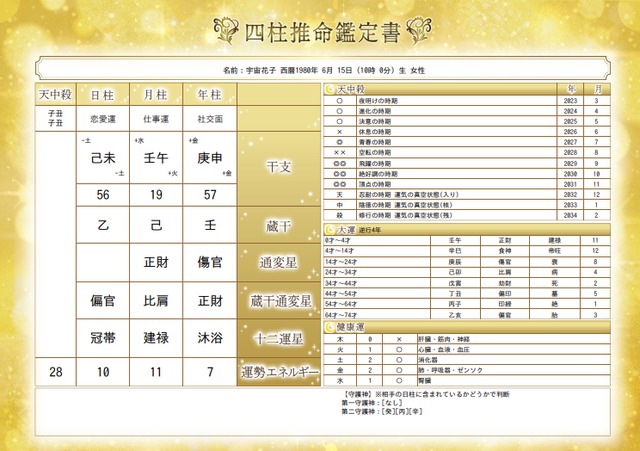
Task: Select the 64才～74才 age range
Action: point(341,315)
